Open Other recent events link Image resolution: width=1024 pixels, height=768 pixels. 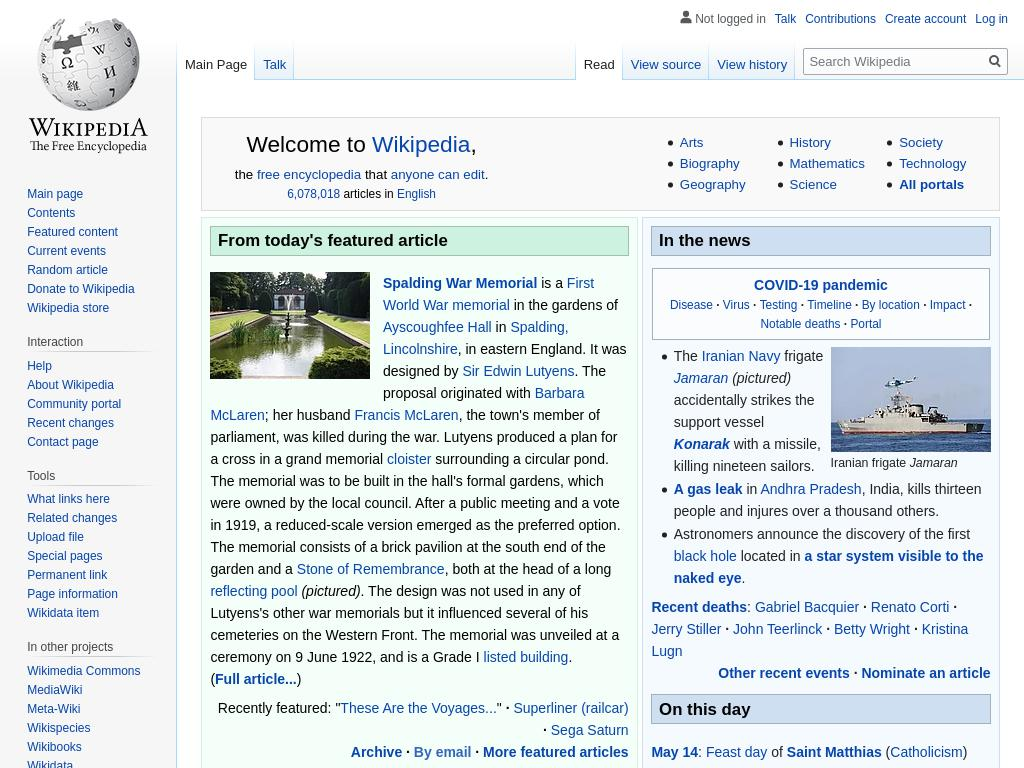tap(784, 673)
